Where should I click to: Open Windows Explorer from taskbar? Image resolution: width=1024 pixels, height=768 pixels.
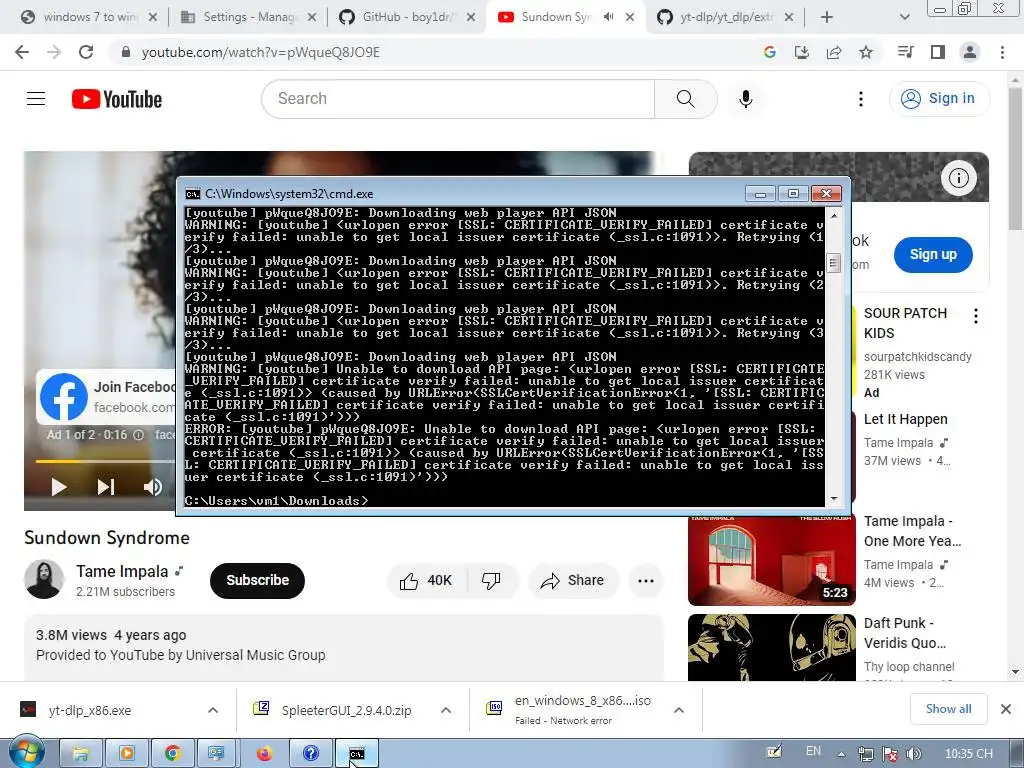pos(80,754)
